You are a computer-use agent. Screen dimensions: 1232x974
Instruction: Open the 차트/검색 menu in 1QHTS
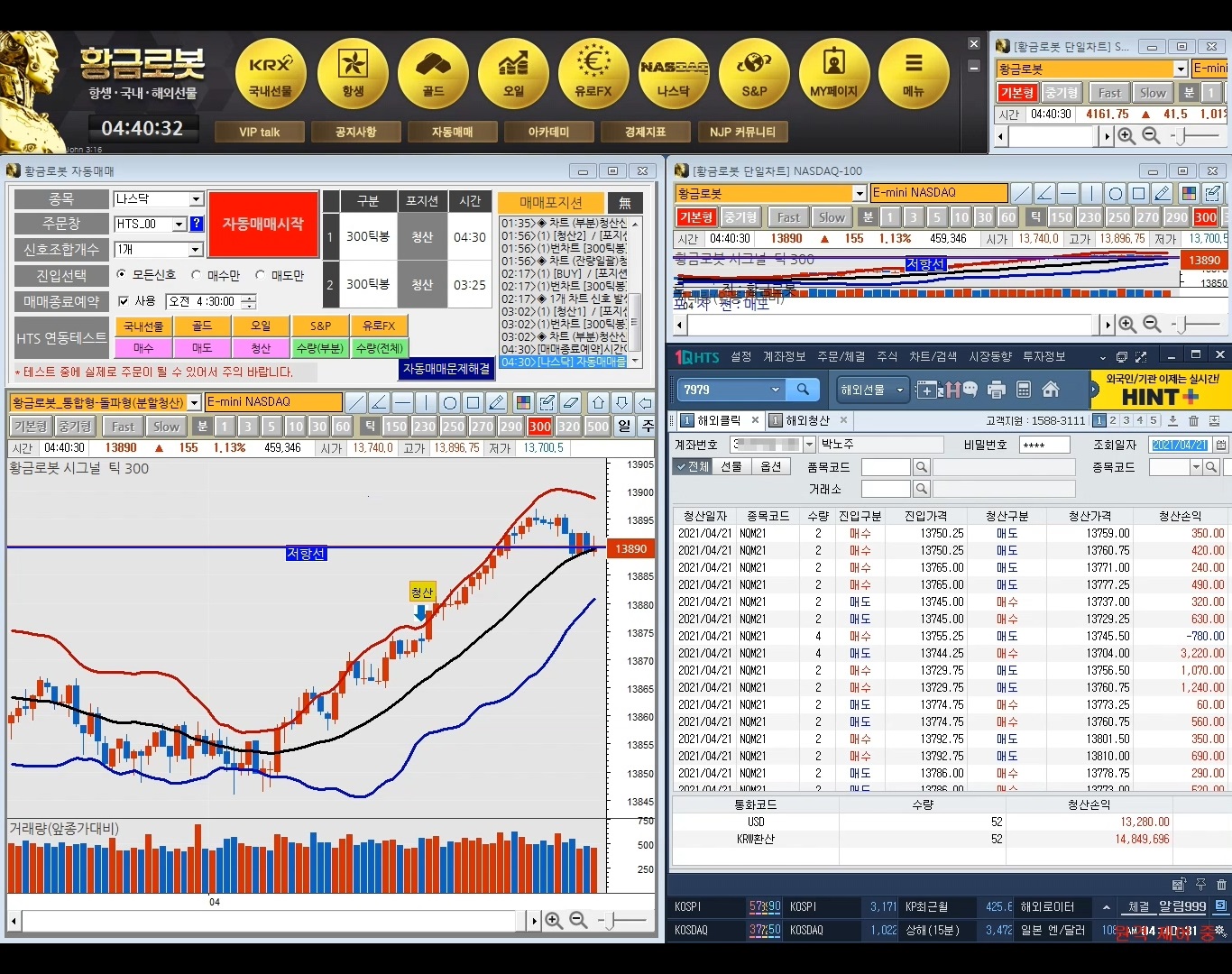point(933,356)
